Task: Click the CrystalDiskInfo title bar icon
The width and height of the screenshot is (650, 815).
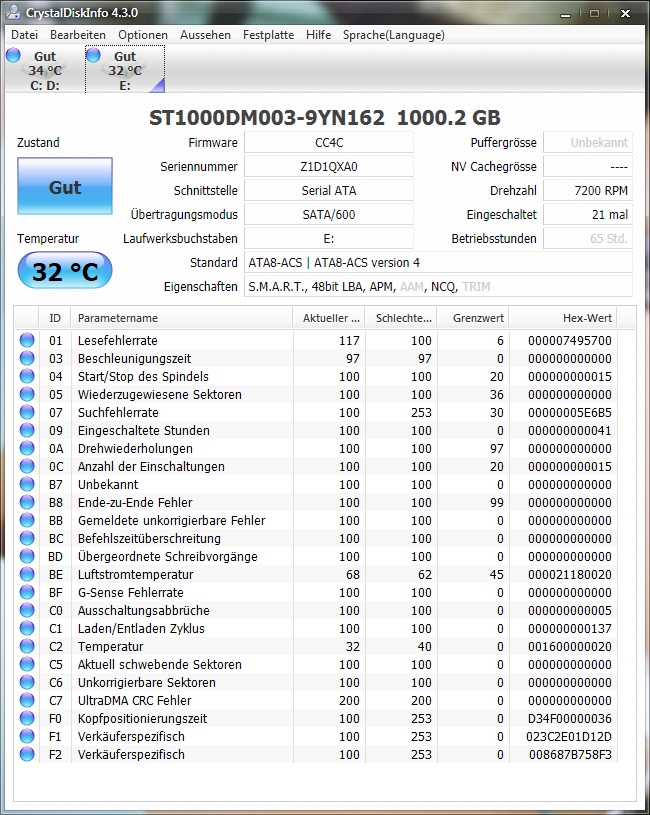Action: (x=14, y=12)
